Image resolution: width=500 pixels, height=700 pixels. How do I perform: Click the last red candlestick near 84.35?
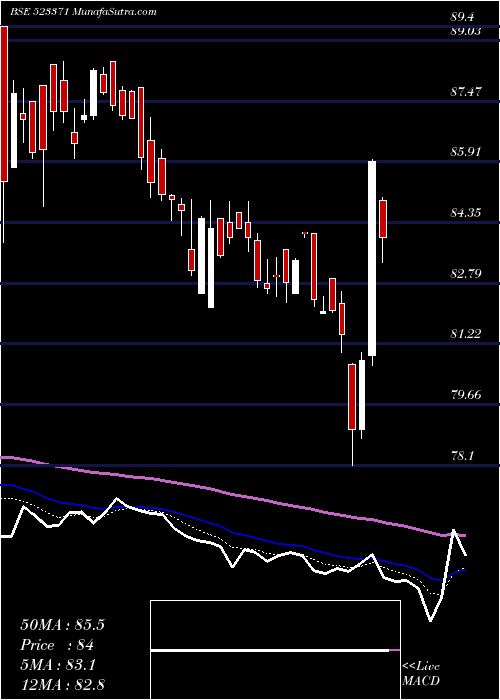pos(383,219)
